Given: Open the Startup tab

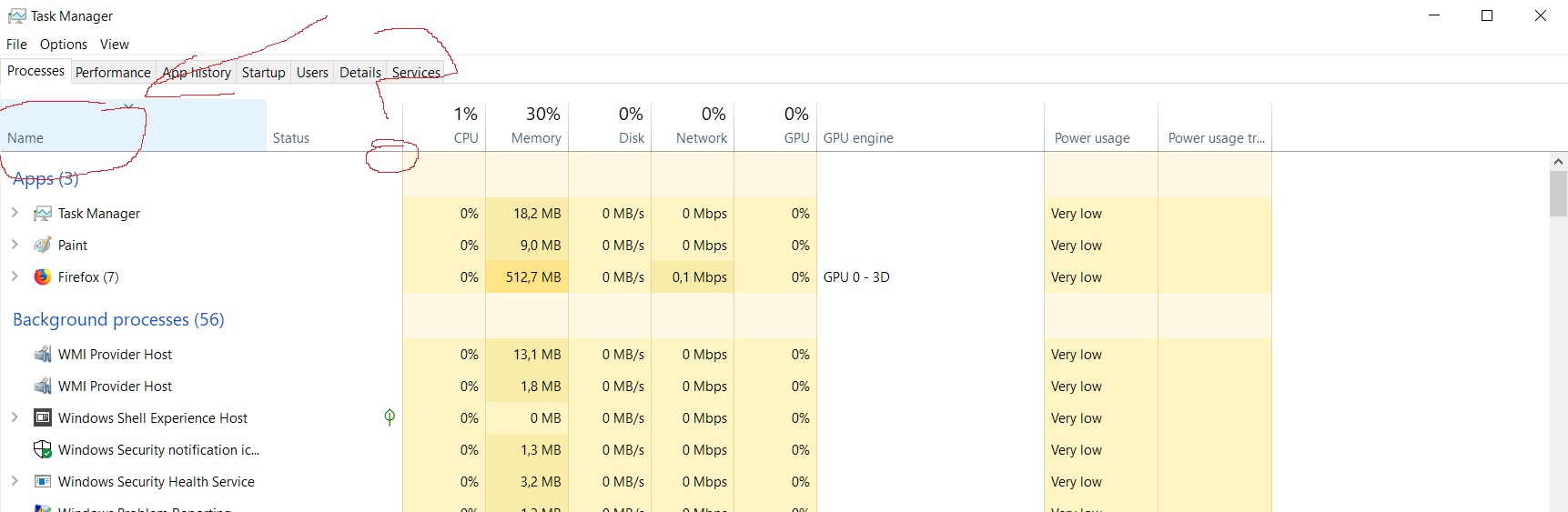Looking at the screenshot, I should [x=263, y=73].
